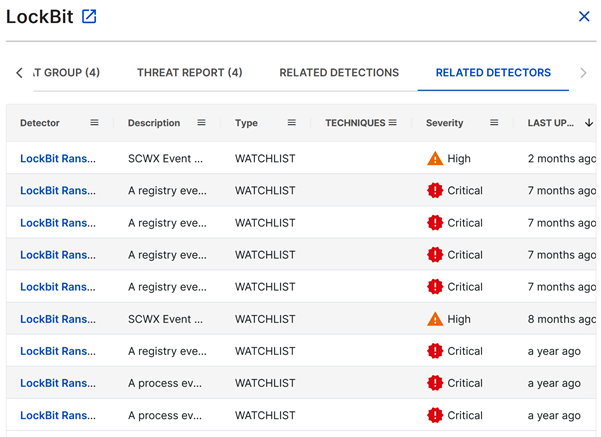
Task: Open LockBit Rans... detector updated 8 months ago
Action: pos(58,319)
